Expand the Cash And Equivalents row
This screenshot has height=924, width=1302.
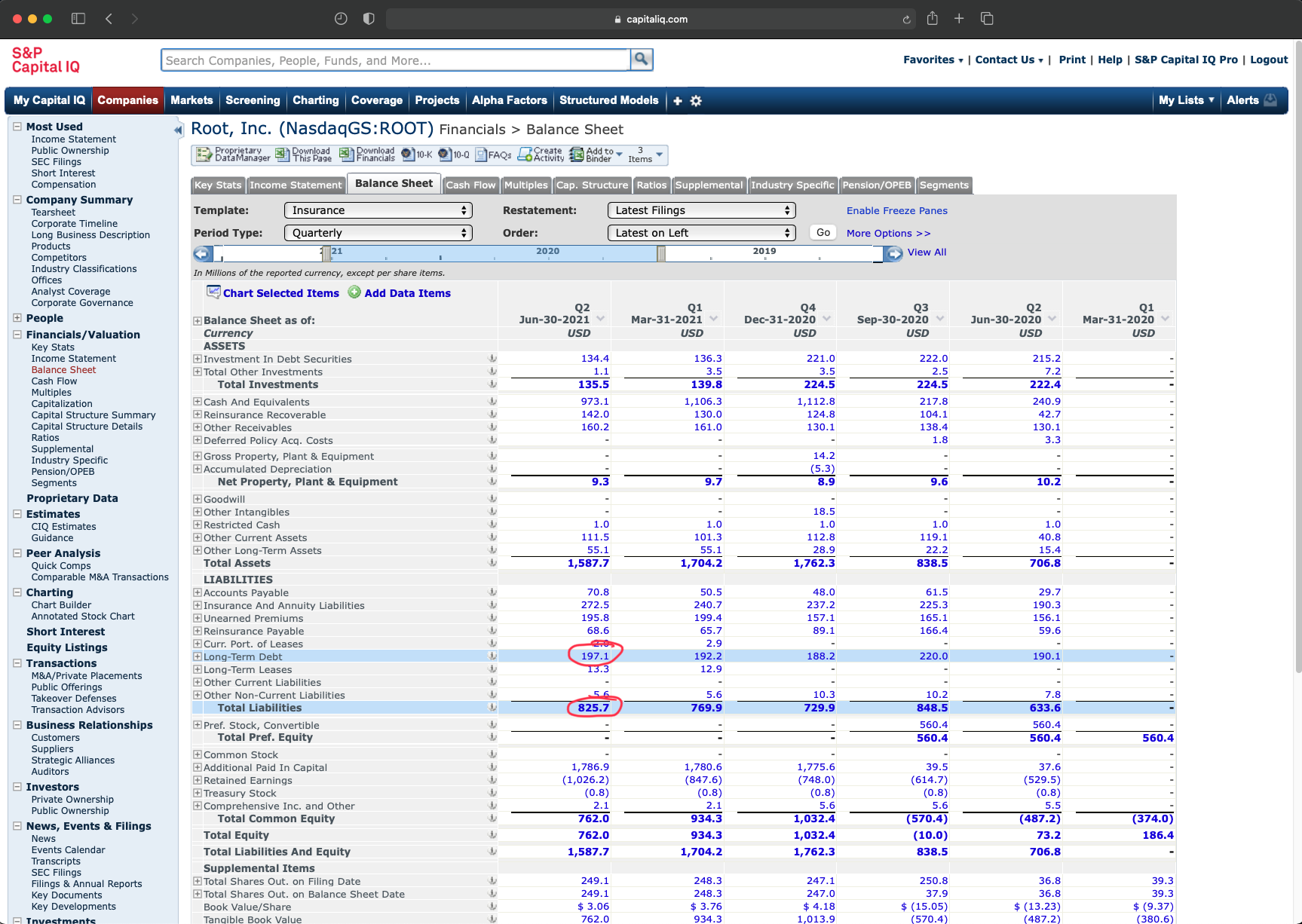pos(198,402)
